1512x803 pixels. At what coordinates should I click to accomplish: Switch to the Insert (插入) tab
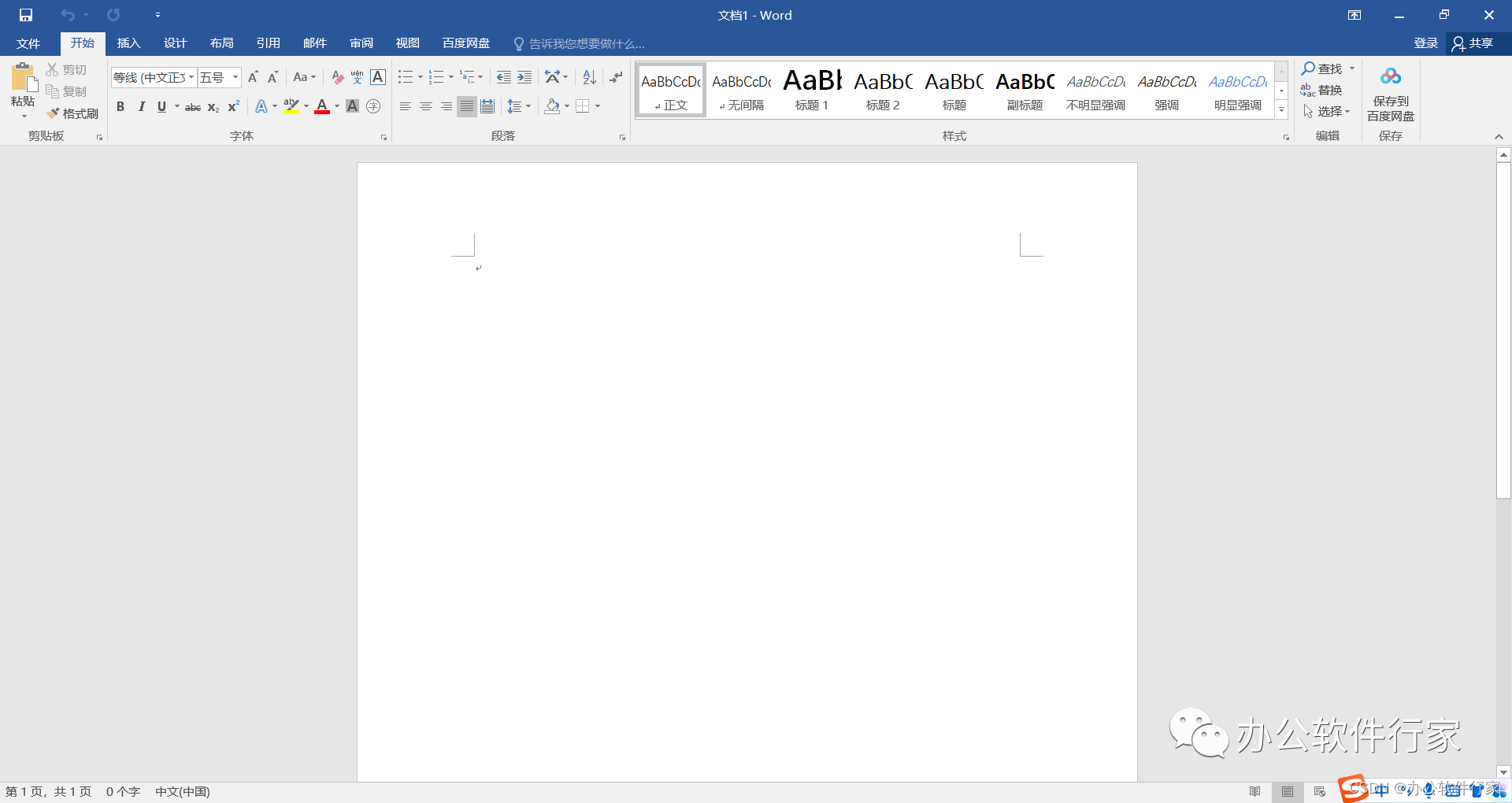coord(128,43)
